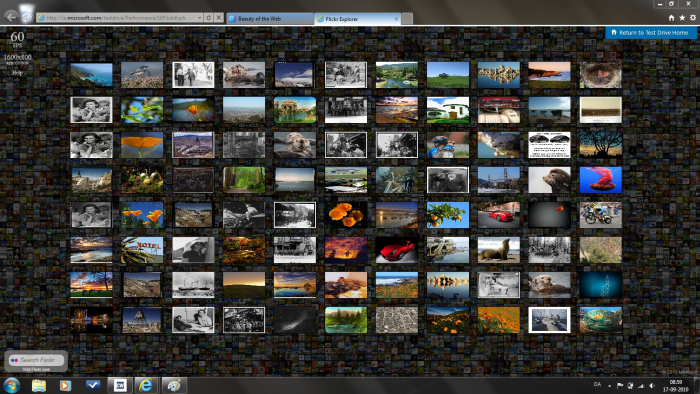Screen dimensions: 700x394
Task: Open the dark galaxy streak photo
Action: point(295,320)
